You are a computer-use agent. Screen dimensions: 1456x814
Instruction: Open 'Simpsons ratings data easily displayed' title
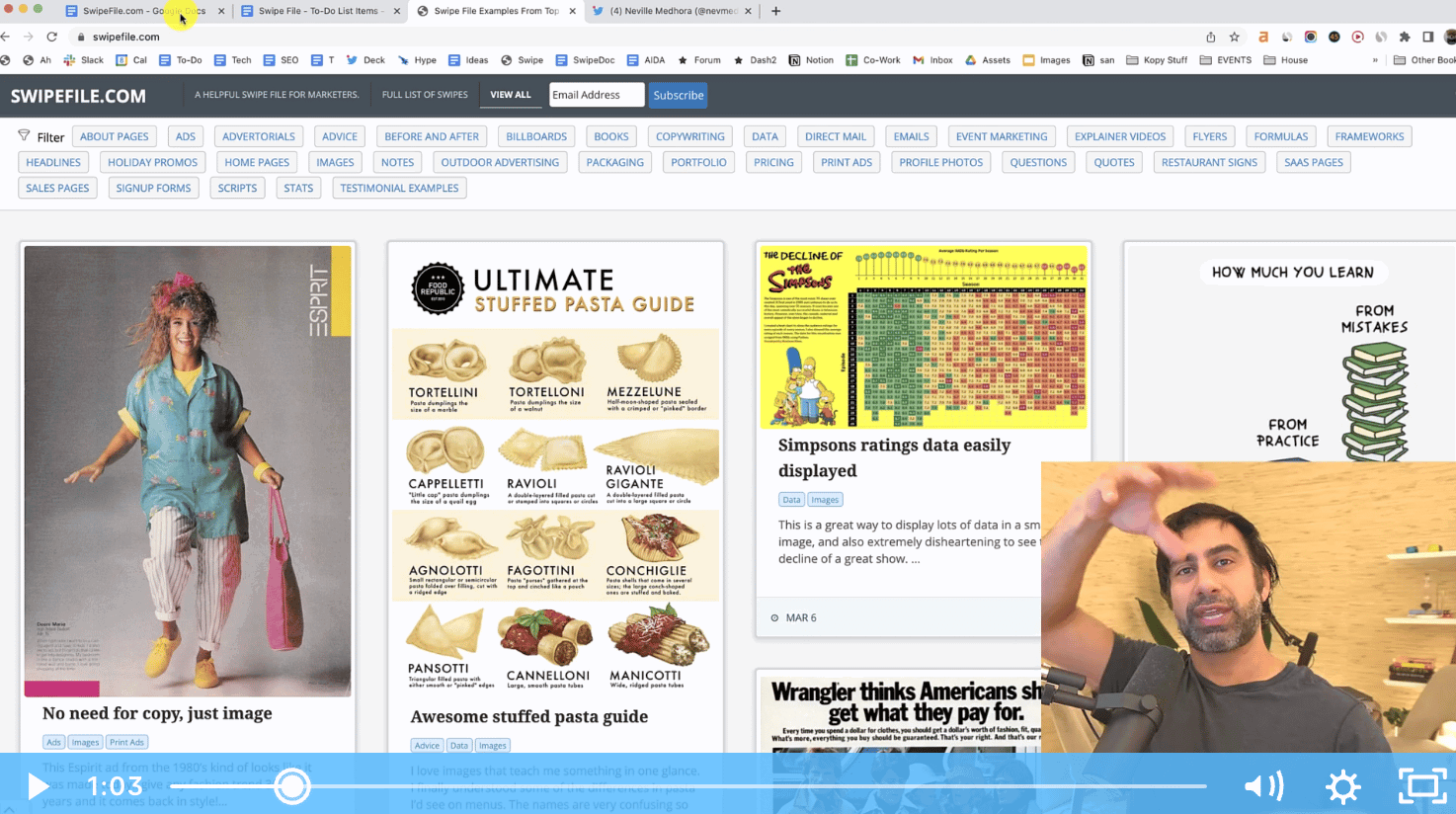point(894,457)
